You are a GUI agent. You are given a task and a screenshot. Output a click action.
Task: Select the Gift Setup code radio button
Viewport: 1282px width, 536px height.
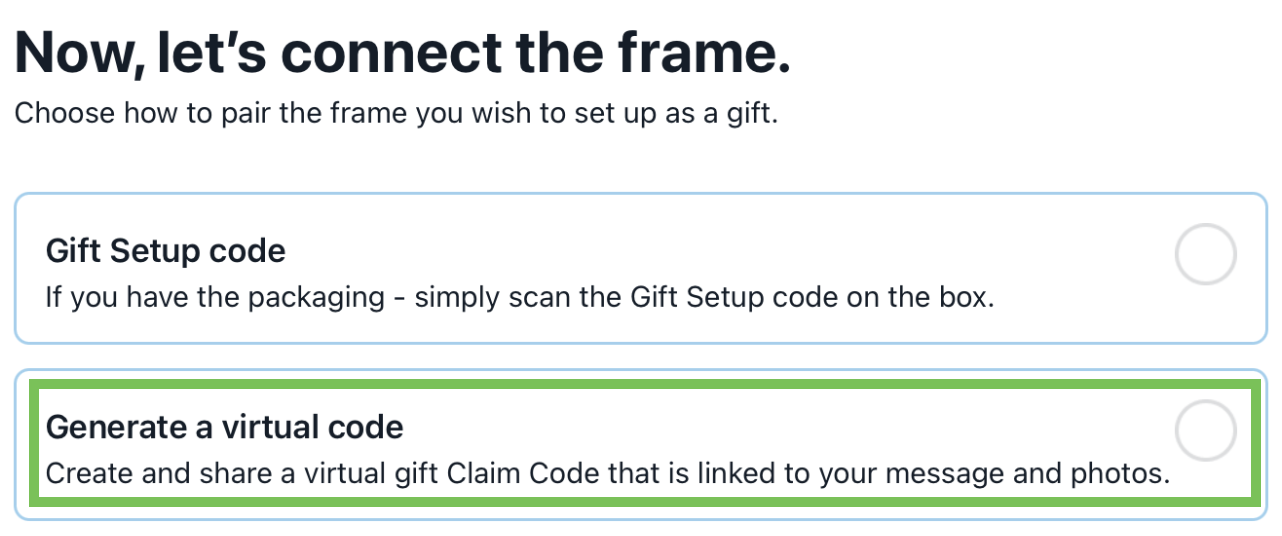tap(1205, 256)
